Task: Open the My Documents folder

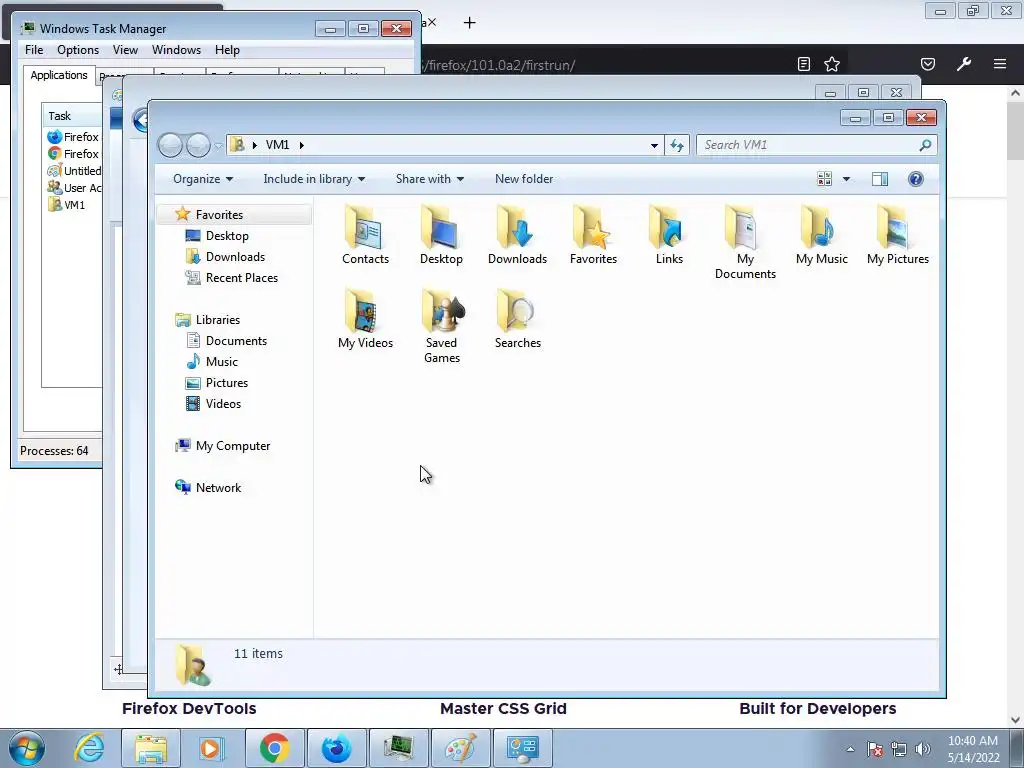Action: coord(745,242)
